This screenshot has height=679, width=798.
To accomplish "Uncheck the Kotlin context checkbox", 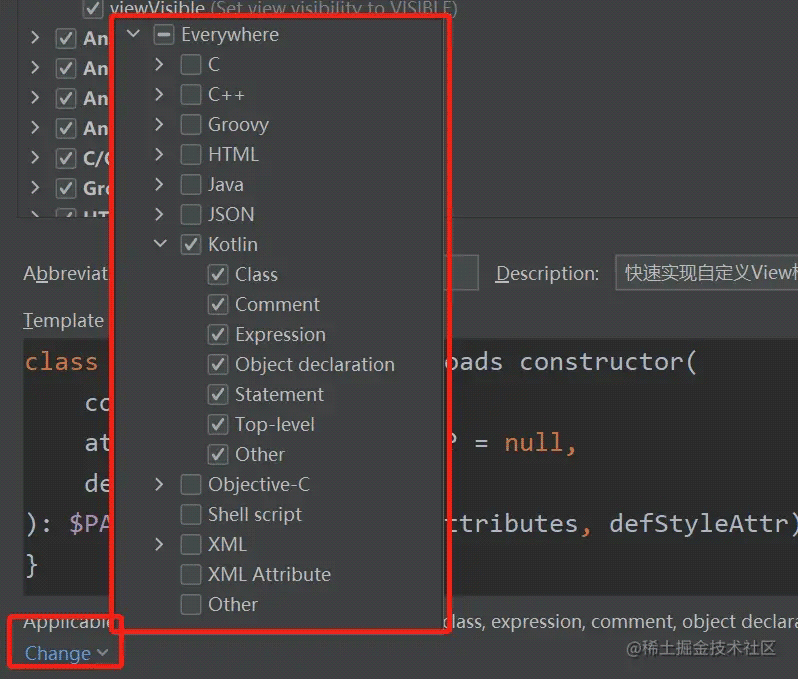I will click(x=190, y=244).
